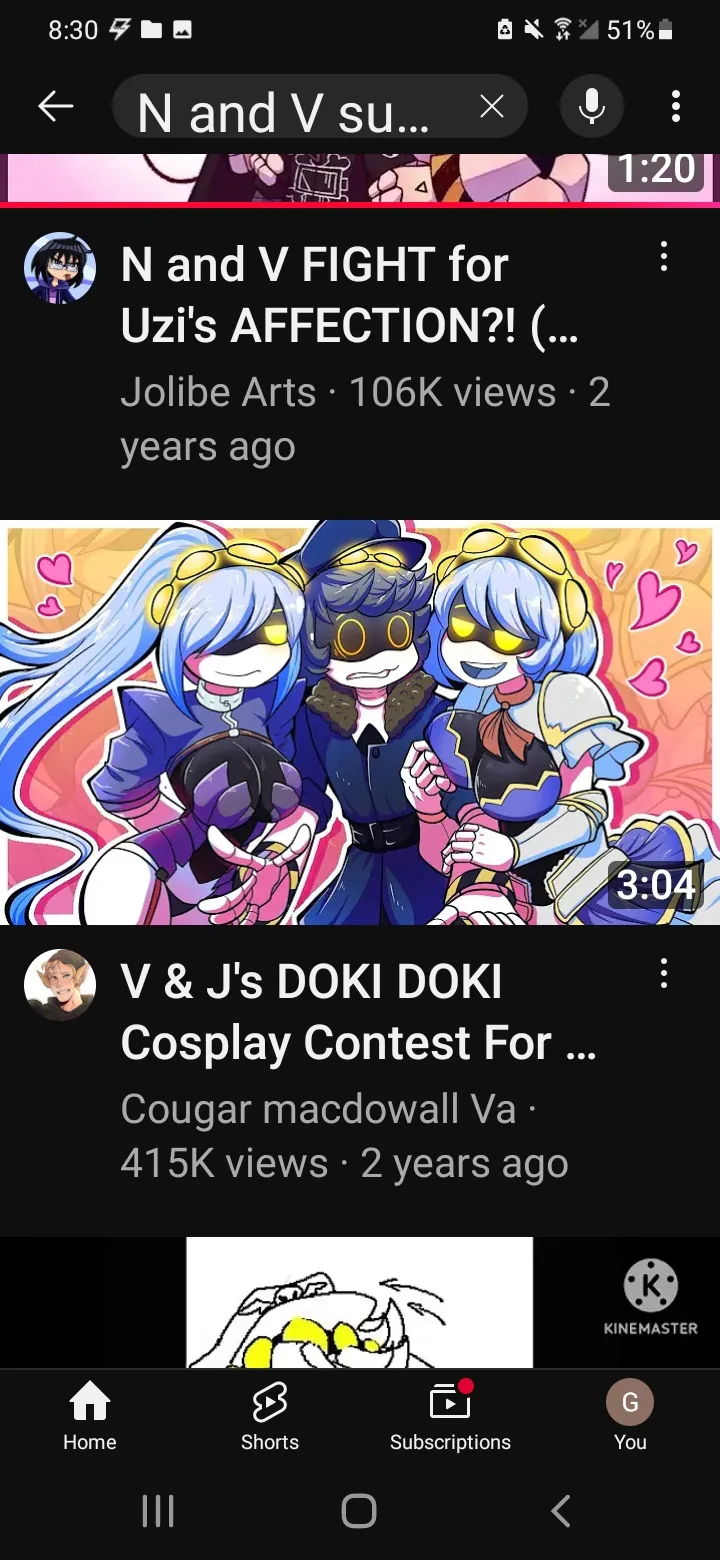Switch to the Shorts tab
Viewport: 720px width, 1560px height.
[x=270, y=1416]
